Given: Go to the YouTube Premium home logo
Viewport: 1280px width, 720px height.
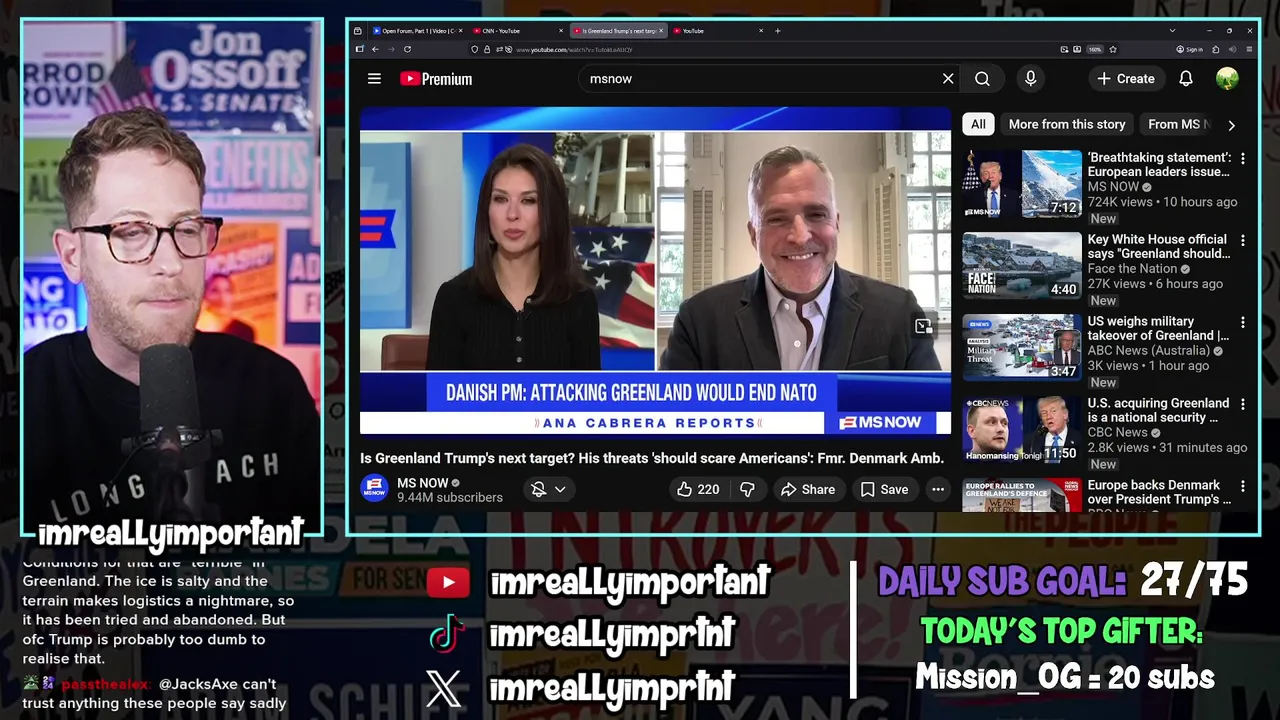Looking at the screenshot, I should click(x=436, y=79).
